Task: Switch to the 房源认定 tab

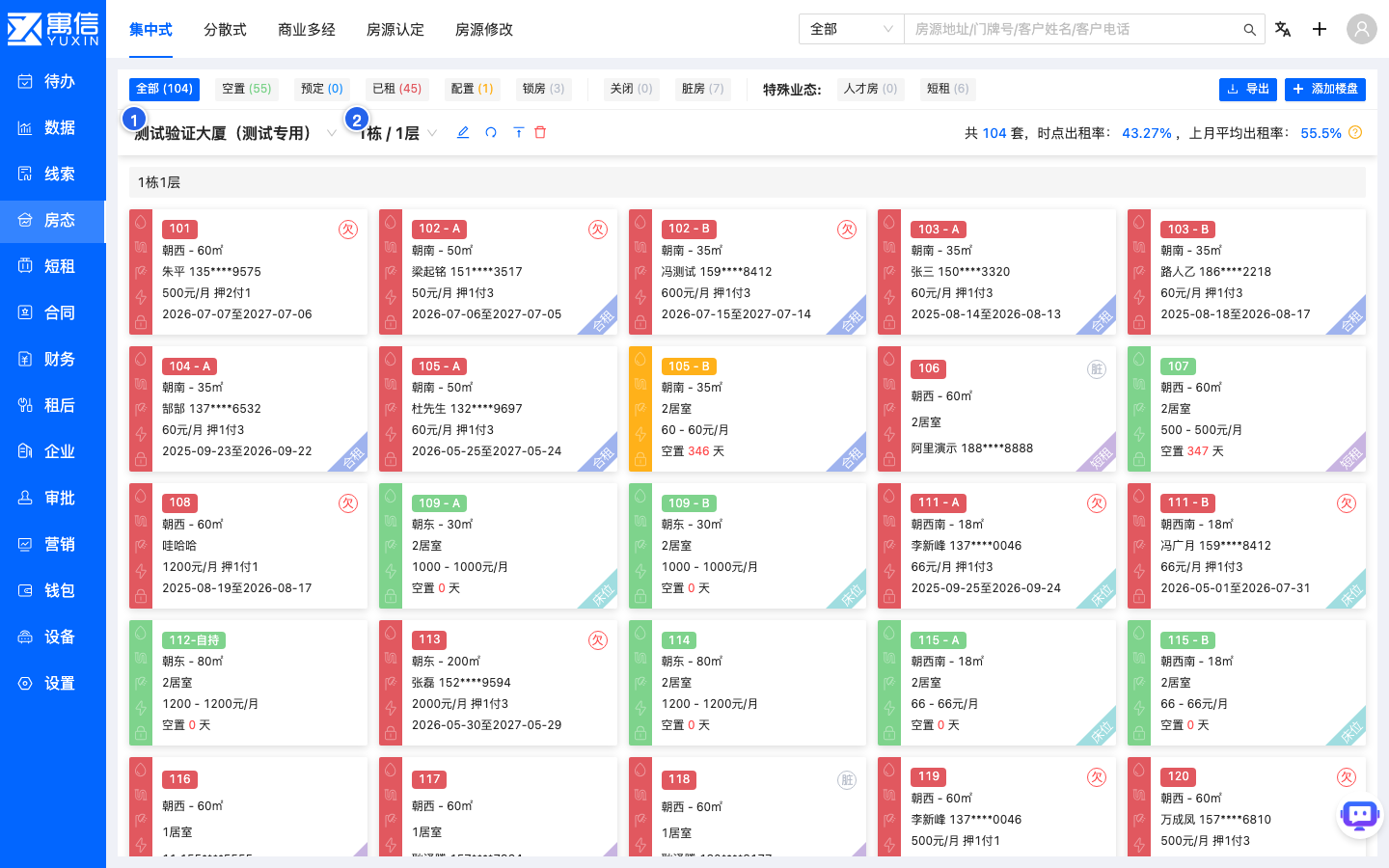Action: click(x=395, y=30)
